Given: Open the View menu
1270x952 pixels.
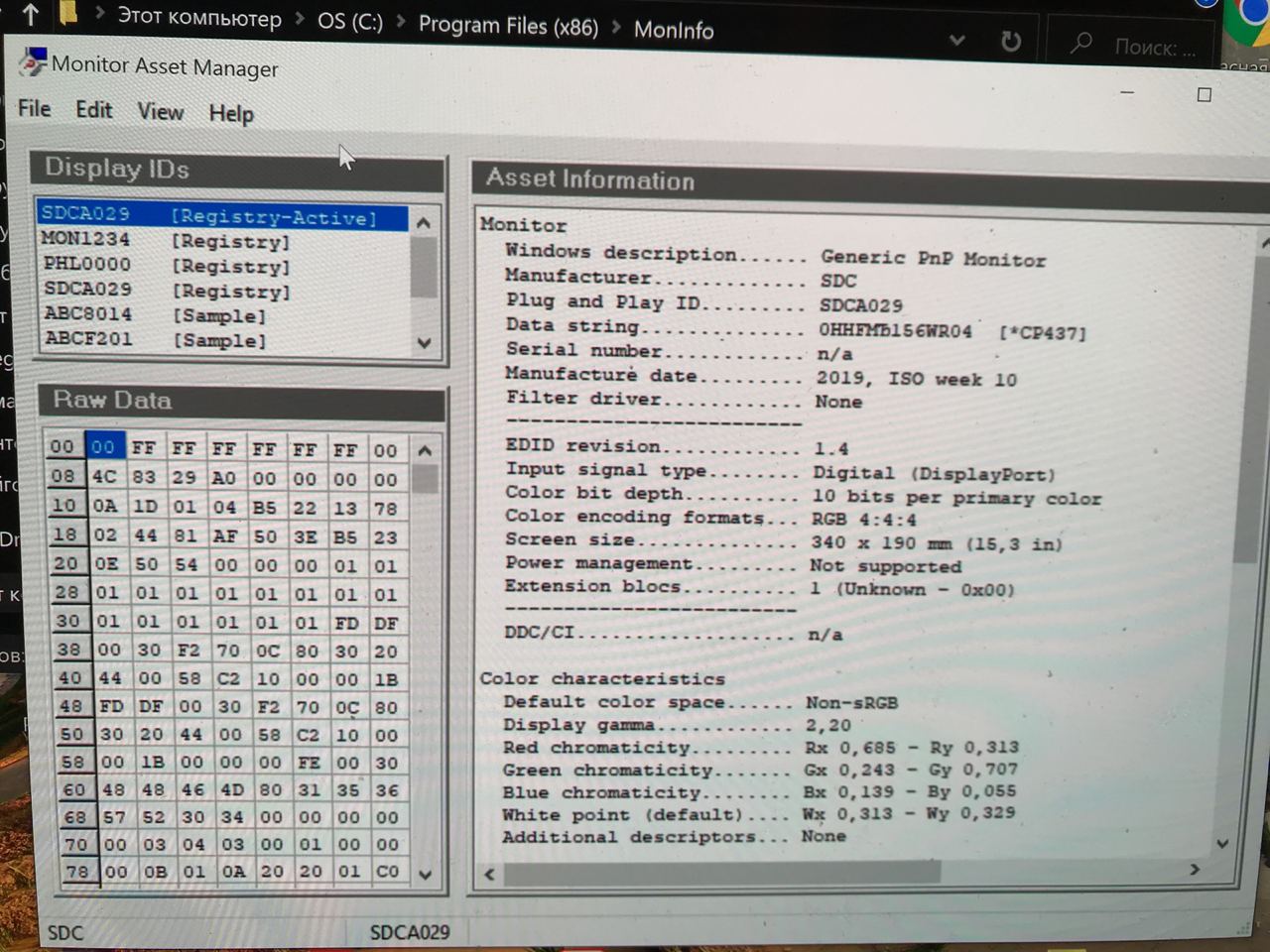Looking at the screenshot, I should (160, 111).
